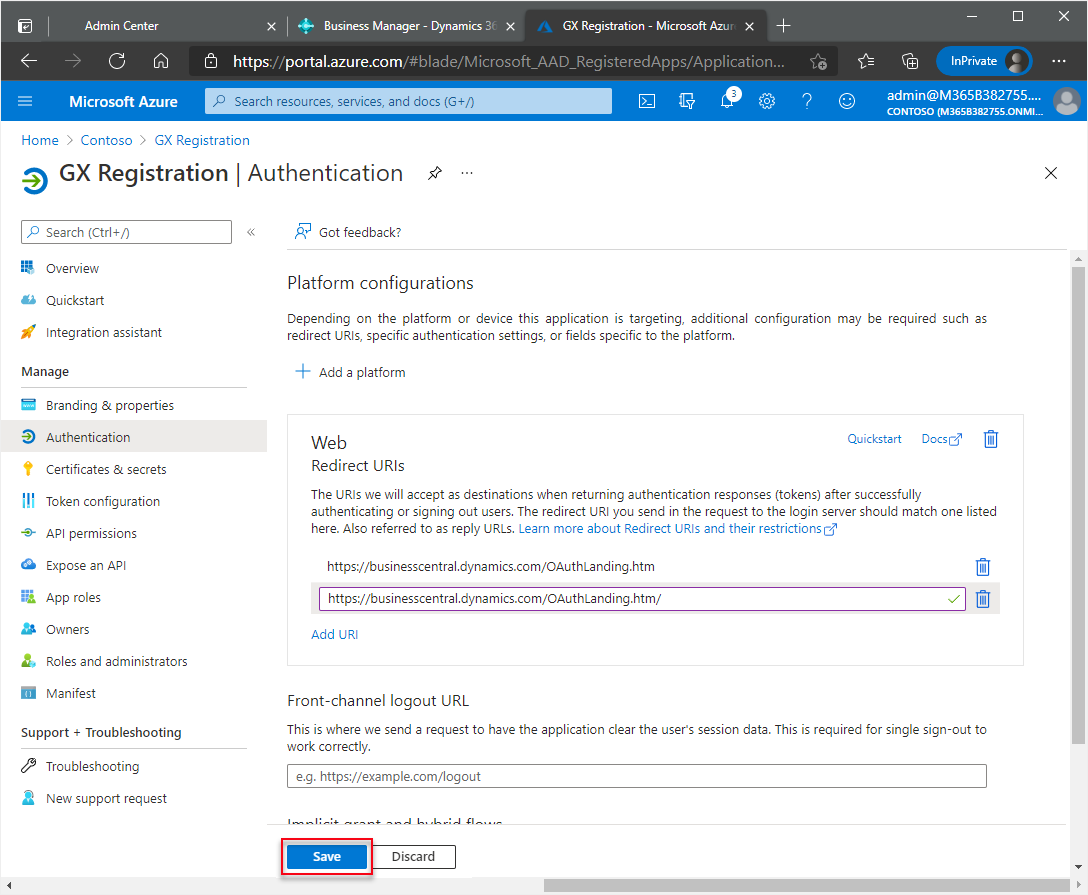
Task: Click the vertical scrollbar of the blade
Action: pyautogui.click(x=1078, y=500)
